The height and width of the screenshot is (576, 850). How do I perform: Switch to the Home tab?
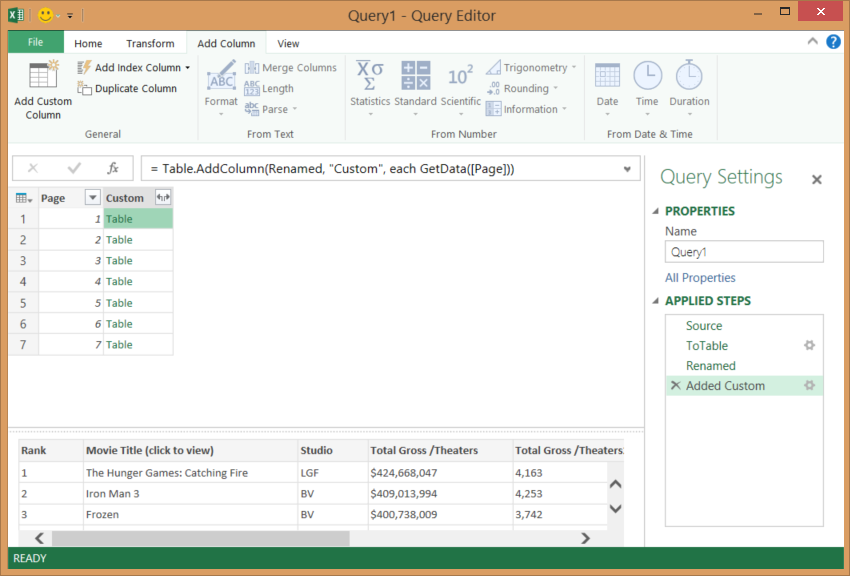(x=88, y=43)
